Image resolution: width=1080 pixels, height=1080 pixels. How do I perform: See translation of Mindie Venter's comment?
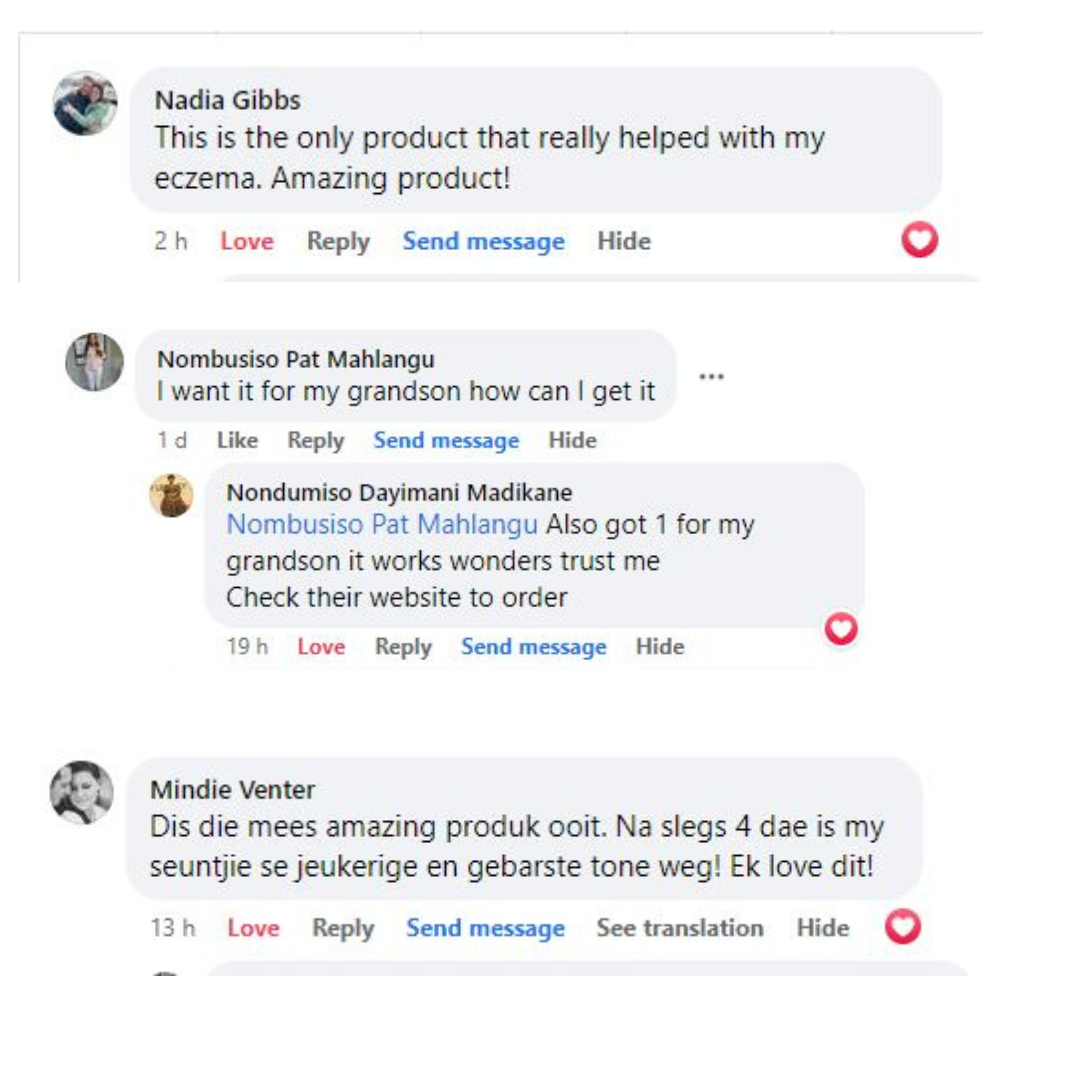pyautogui.click(x=680, y=928)
